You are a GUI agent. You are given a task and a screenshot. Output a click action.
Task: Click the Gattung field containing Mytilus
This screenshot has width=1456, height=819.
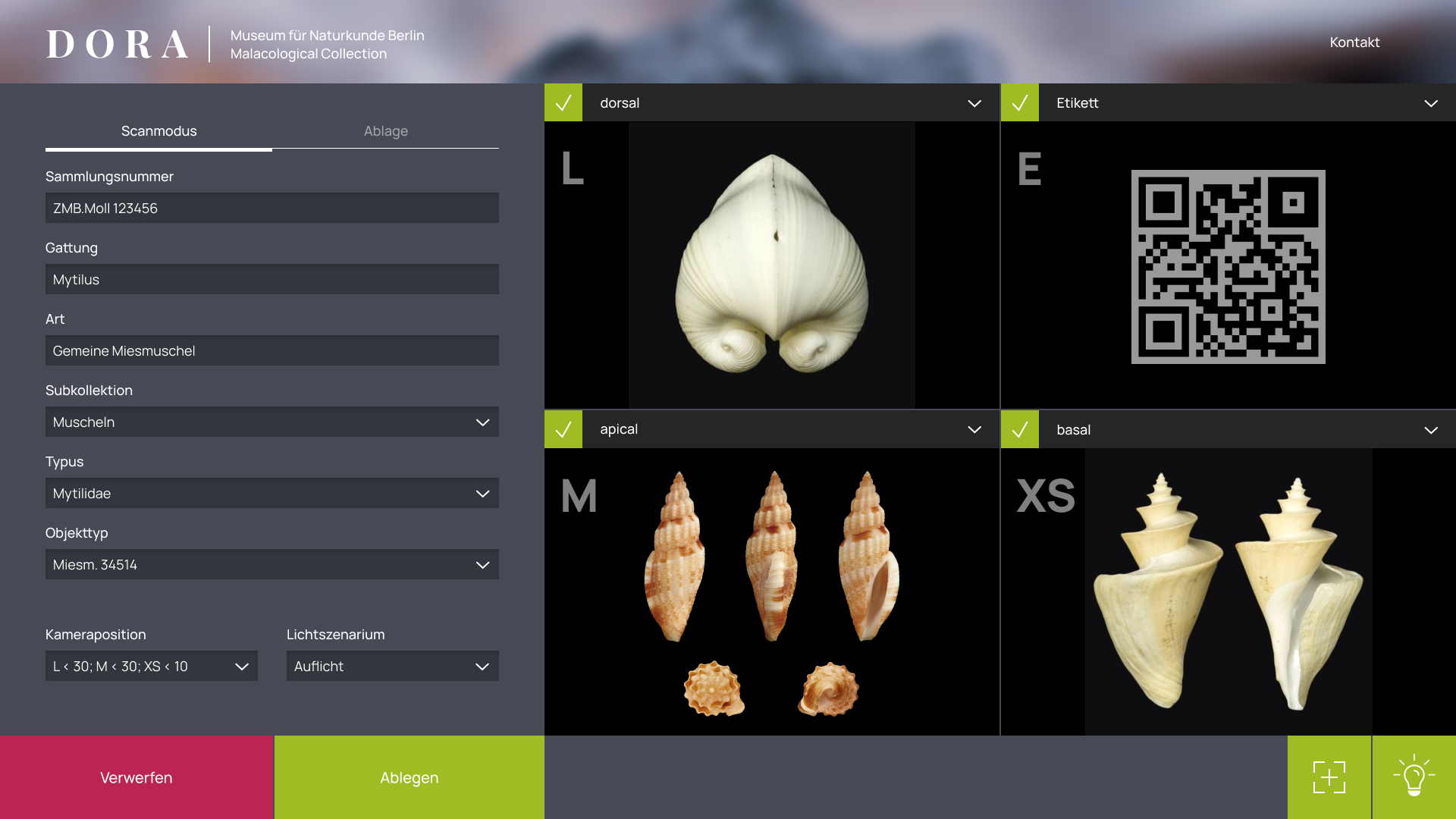click(x=272, y=279)
